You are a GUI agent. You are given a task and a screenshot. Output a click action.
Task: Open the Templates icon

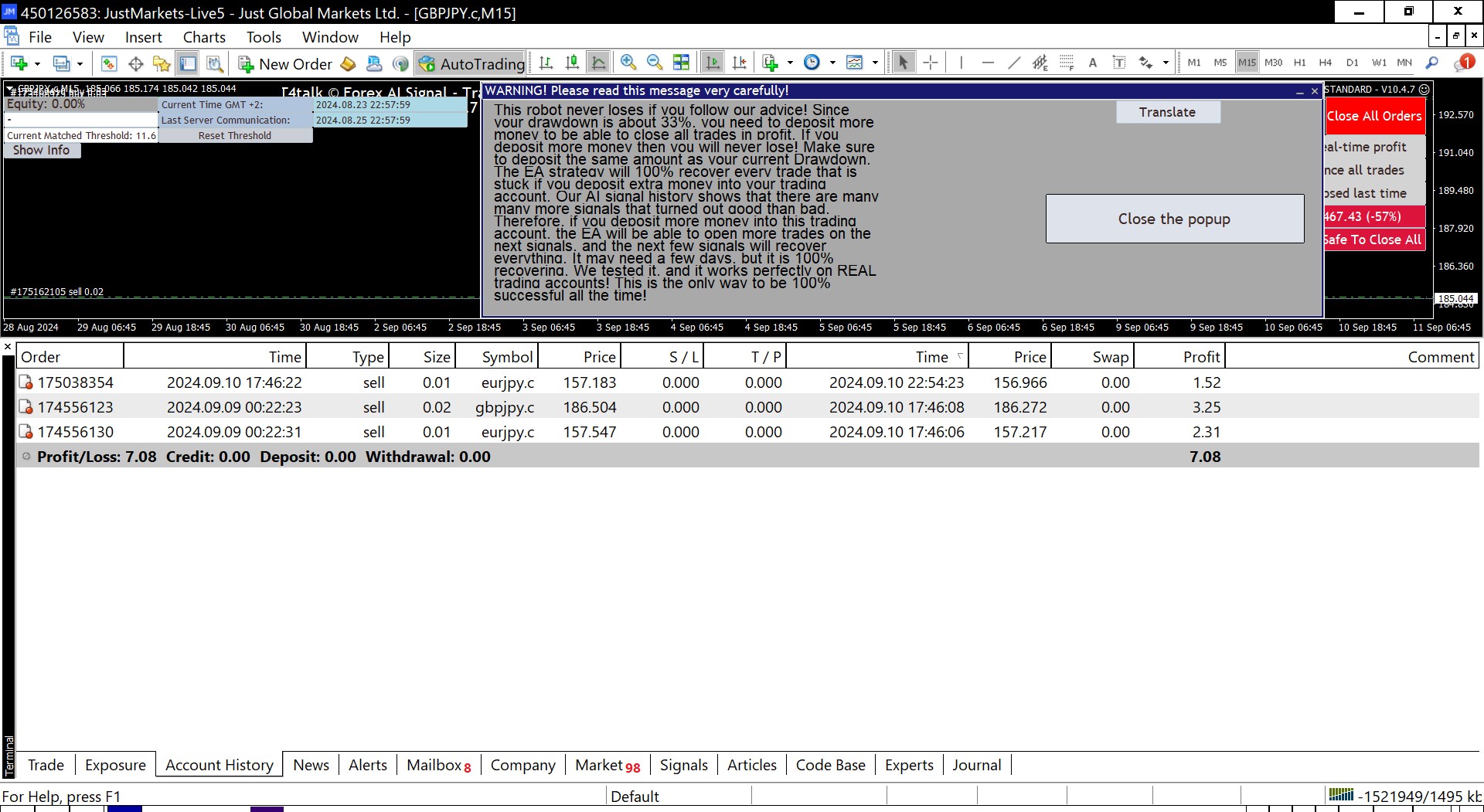click(855, 63)
